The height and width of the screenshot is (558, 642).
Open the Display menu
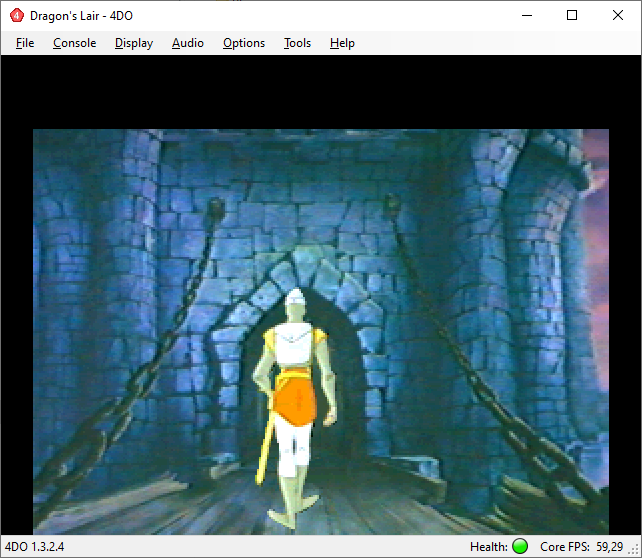(x=134, y=43)
